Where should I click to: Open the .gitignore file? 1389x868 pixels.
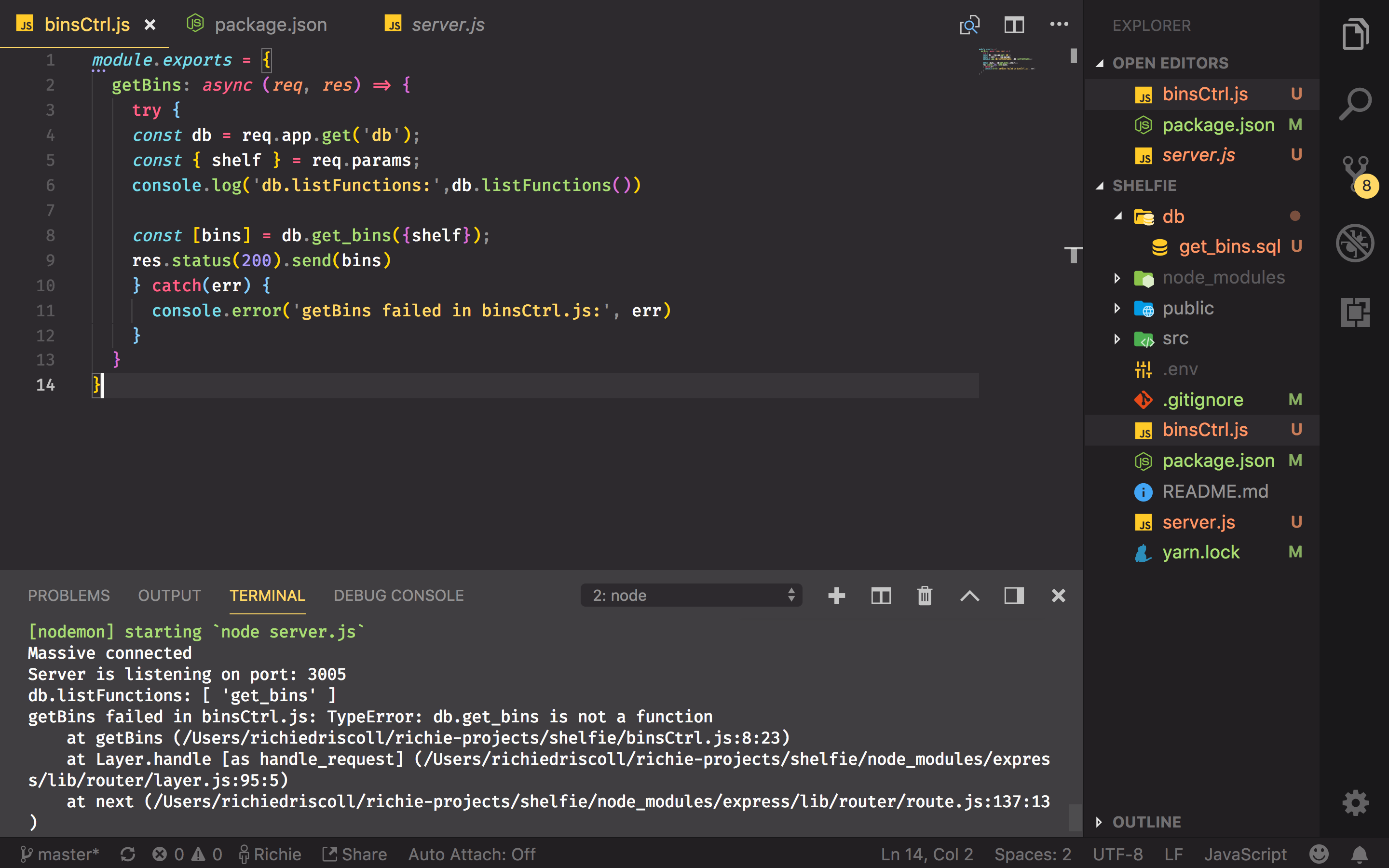1202,400
